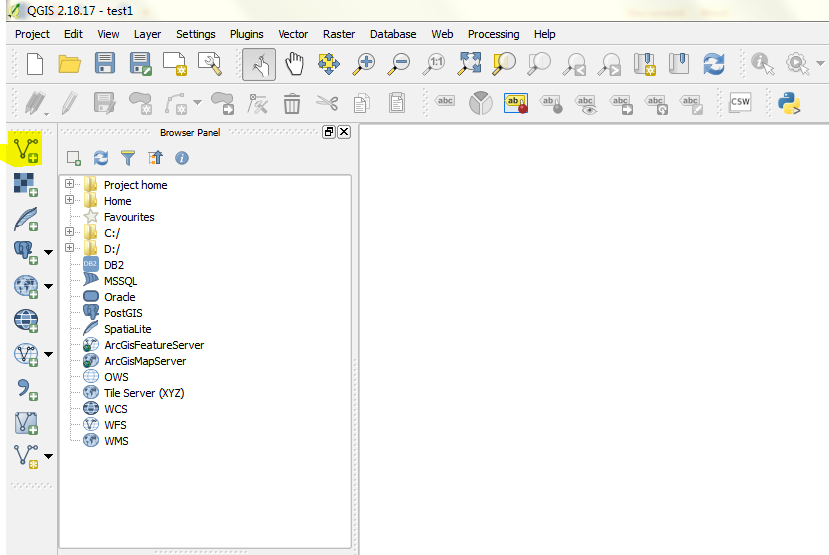Select the Identify Features tool
Image resolution: width=829 pixels, height=555 pixels.
(x=762, y=64)
